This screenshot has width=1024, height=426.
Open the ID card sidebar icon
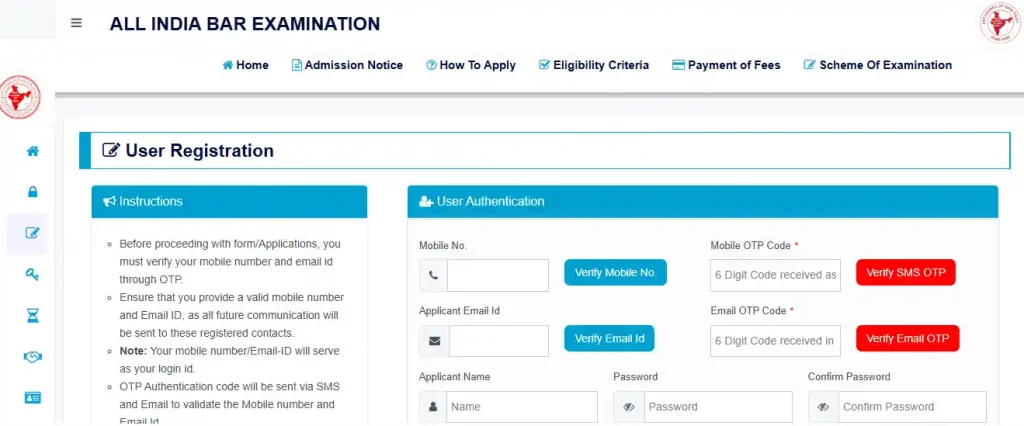click(32, 397)
